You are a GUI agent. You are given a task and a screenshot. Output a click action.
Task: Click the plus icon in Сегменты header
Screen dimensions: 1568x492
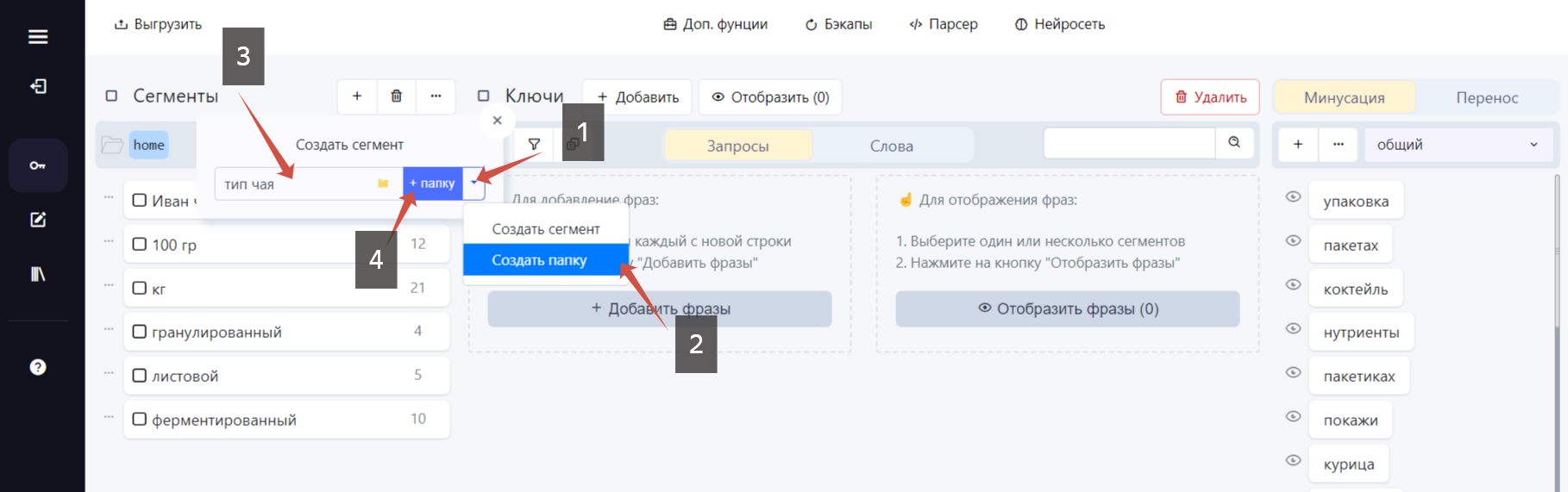coord(357,97)
